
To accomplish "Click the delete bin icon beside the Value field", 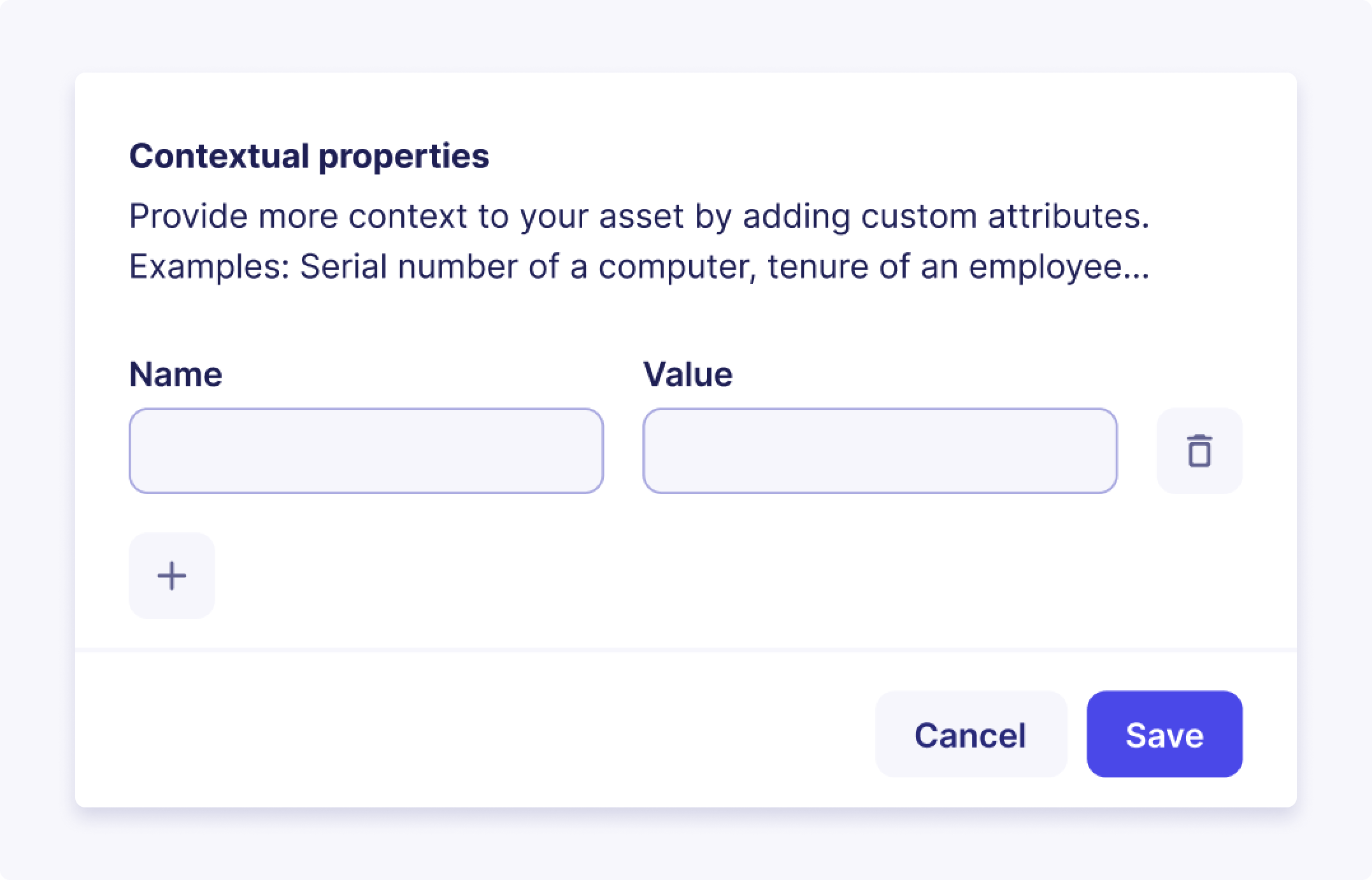I will coord(1199,451).
